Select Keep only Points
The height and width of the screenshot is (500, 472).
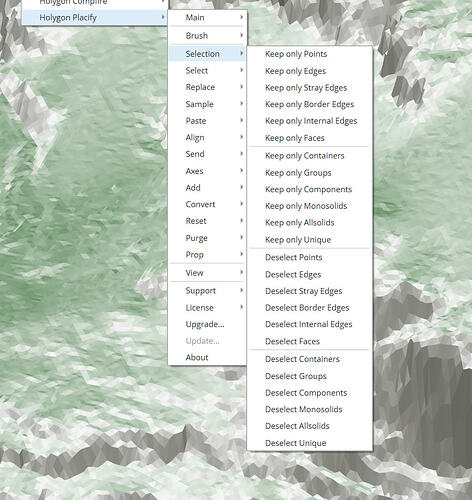(x=309, y=54)
